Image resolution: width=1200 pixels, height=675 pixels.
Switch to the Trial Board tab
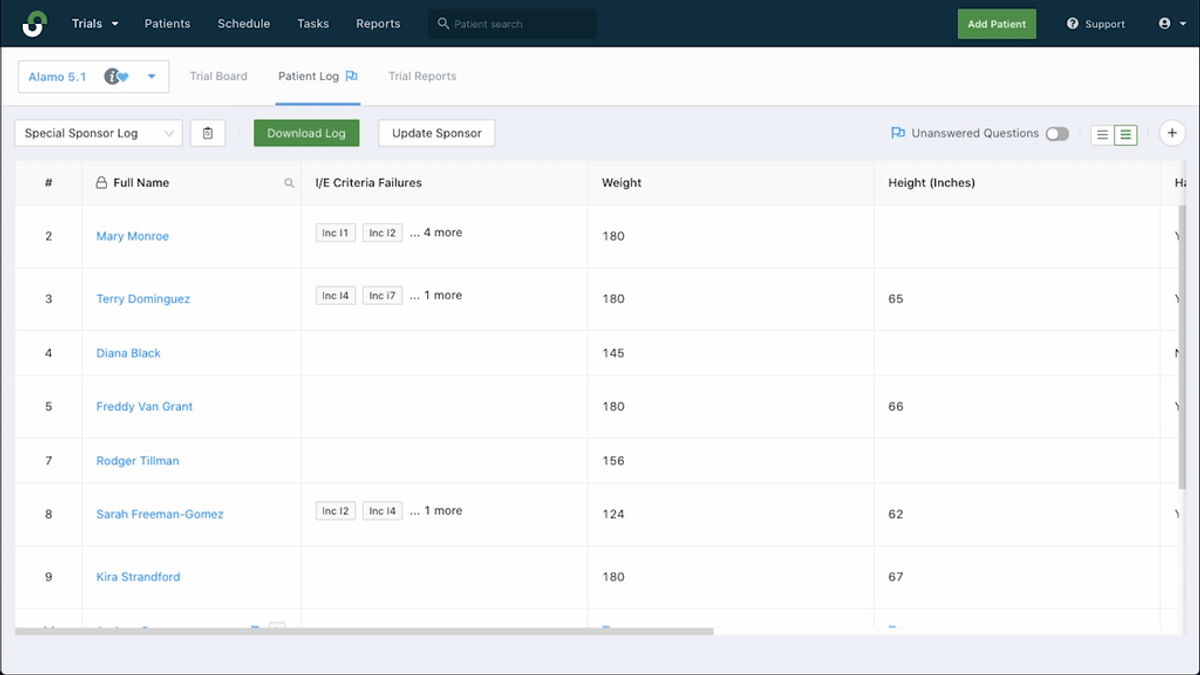218,76
